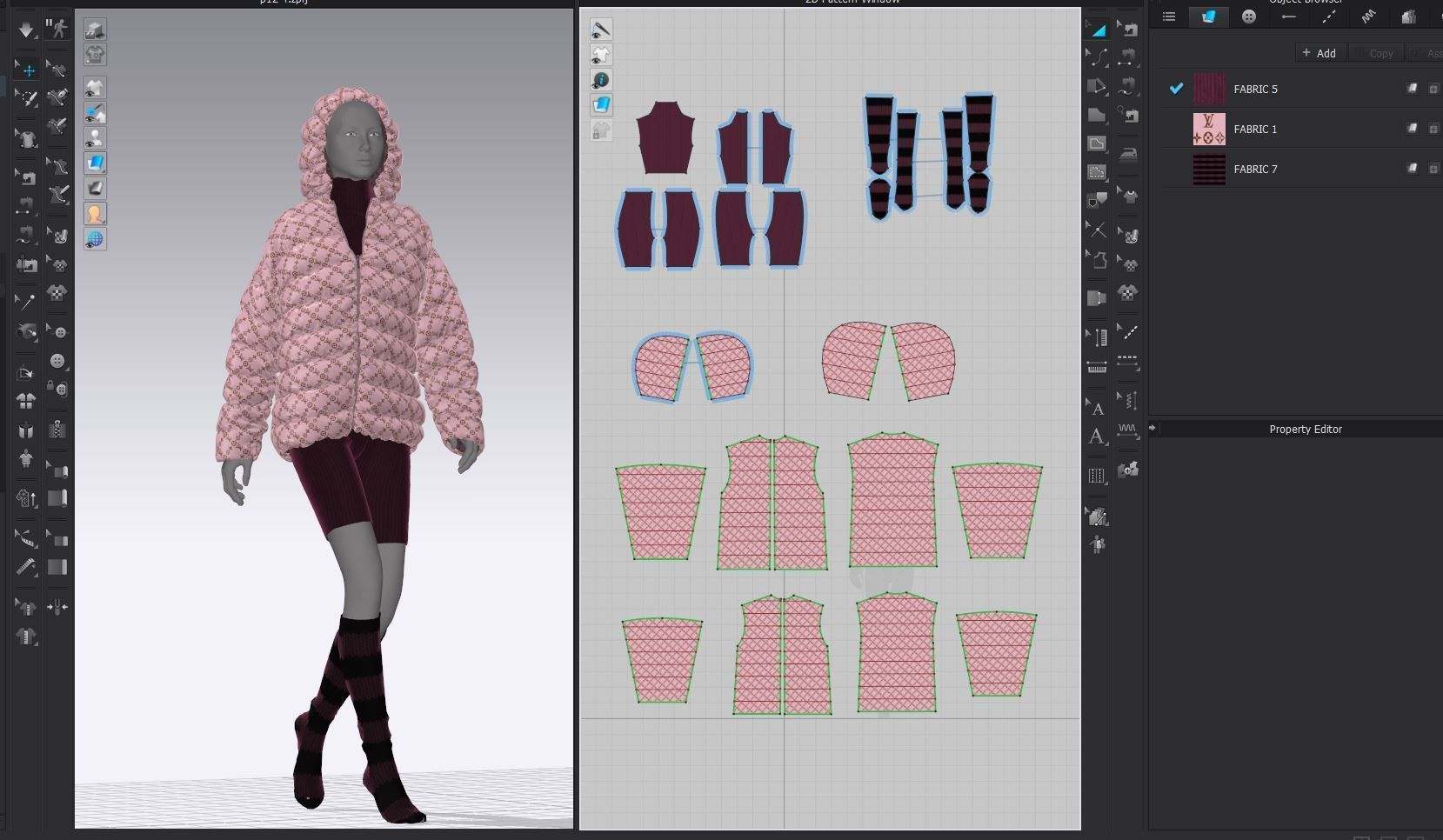Toggle the FABRIC 5 checkmark
Screen dimensions: 1443x840
coord(1176,88)
